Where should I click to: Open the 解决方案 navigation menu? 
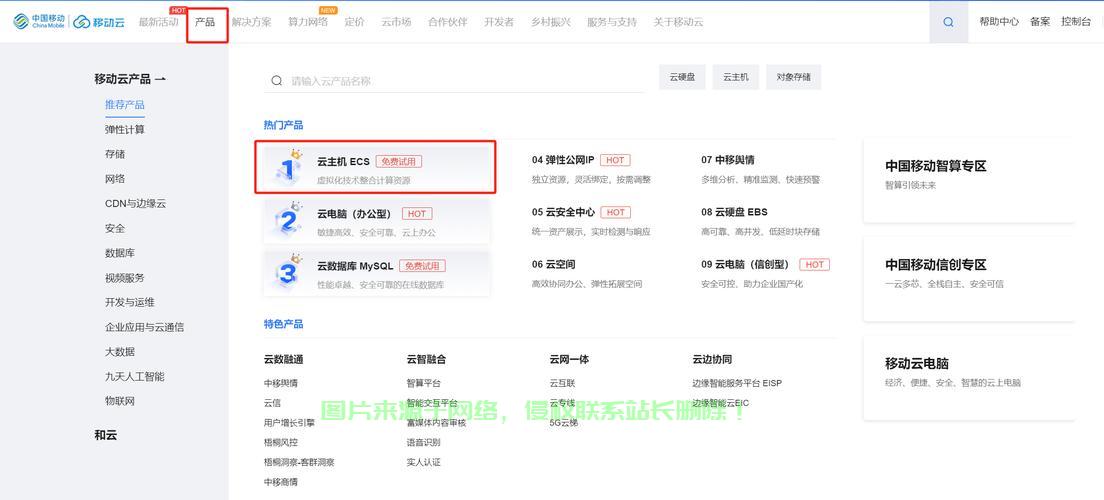[251, 22]
